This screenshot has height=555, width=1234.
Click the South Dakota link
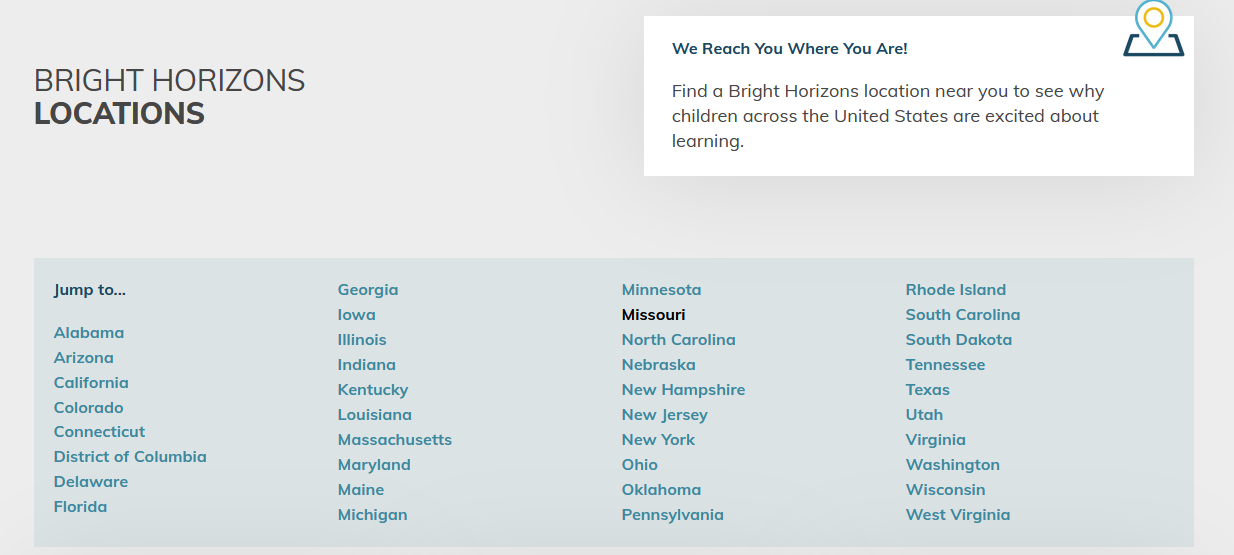tap(958, 340)
